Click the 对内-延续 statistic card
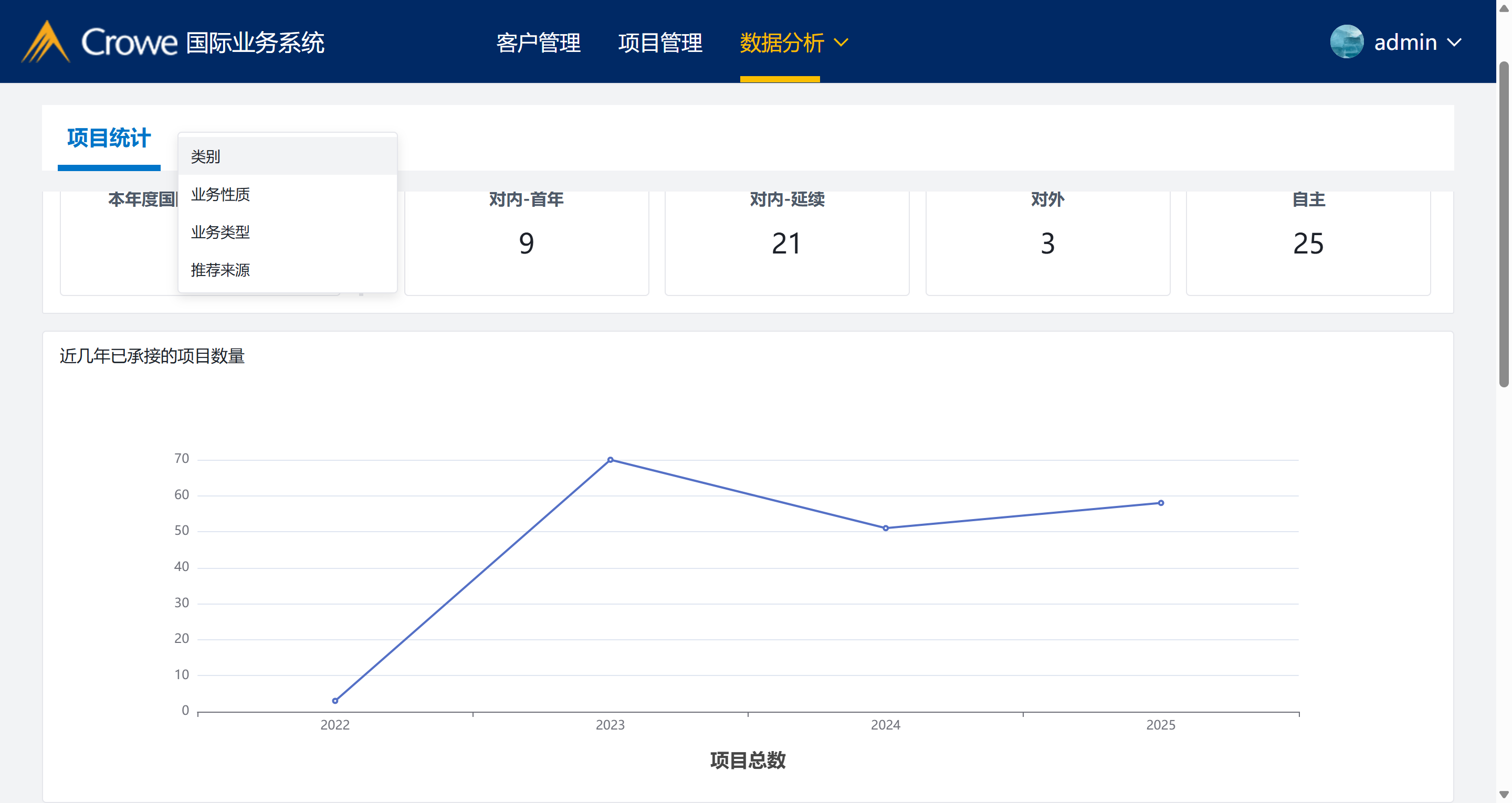 pos(786,242)
